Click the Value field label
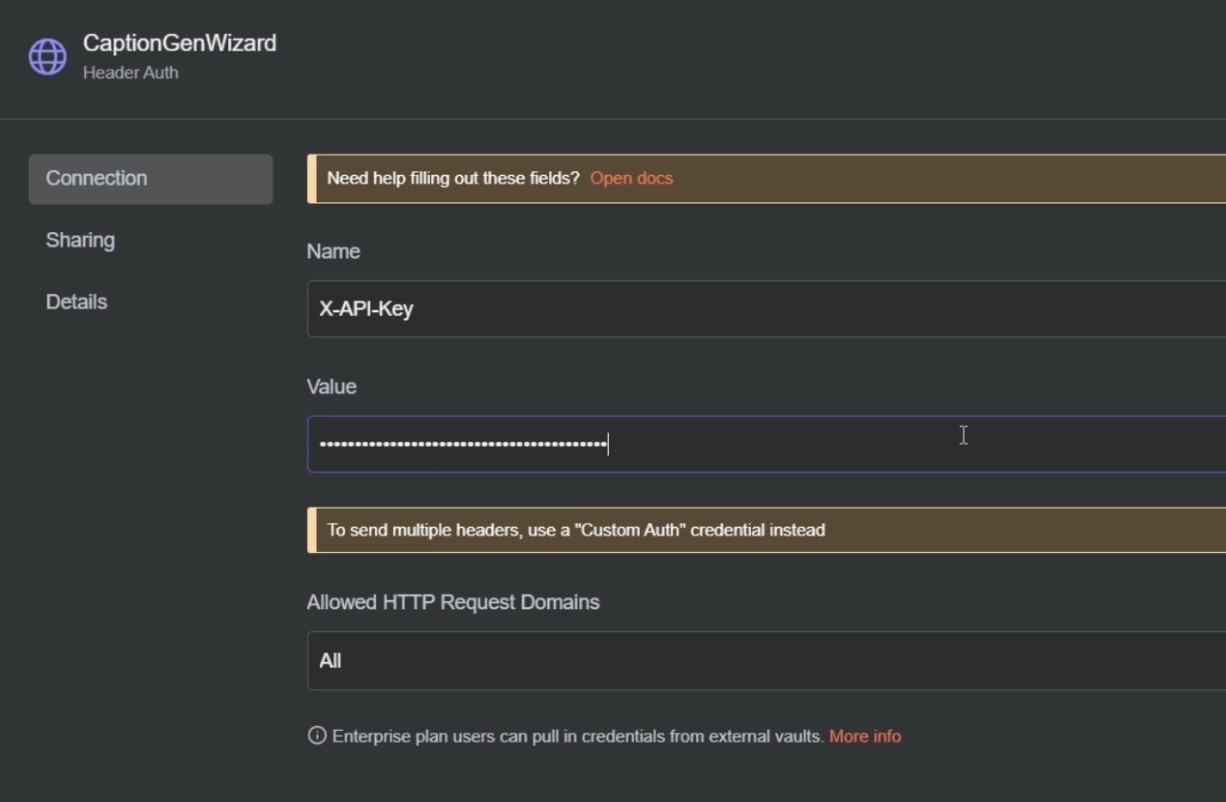The image size is (1226, 802). (331, 386)
